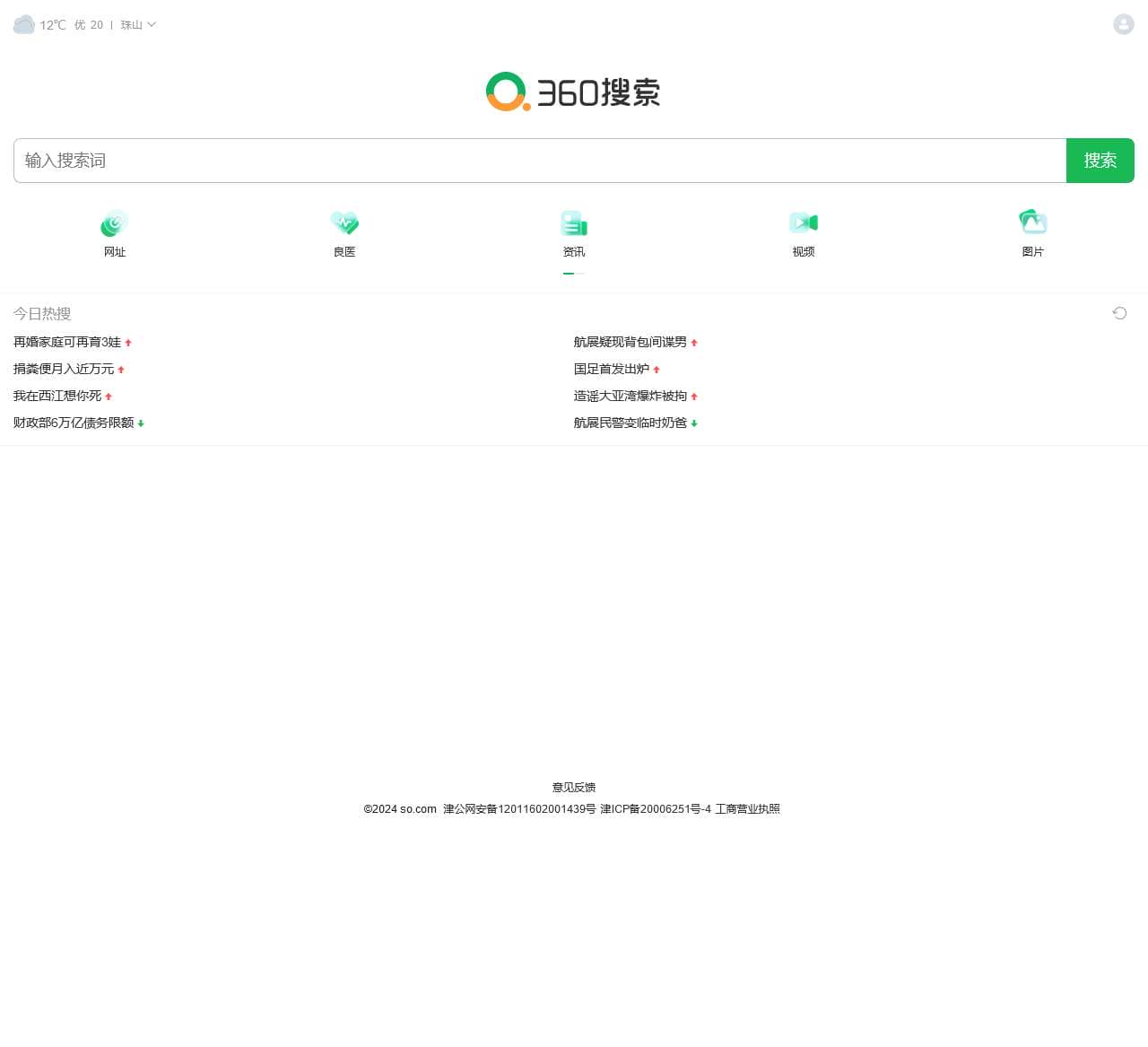Open hot search 财政部6万亿债务限额
This screenshot has width=1148, height=1047.
[x=74, y=423]
